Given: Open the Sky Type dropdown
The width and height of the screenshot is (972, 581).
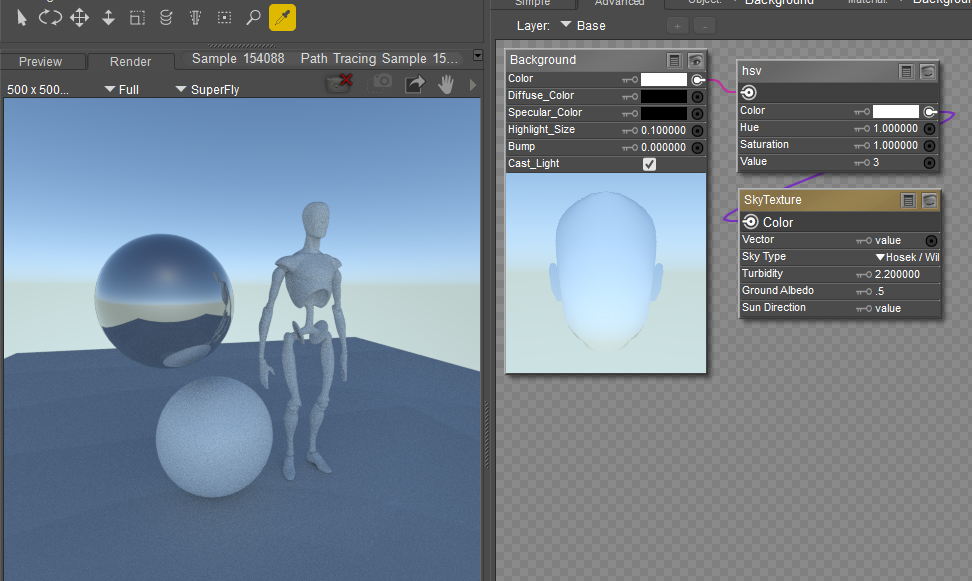Looking at the screenshot, I should 906,257.
